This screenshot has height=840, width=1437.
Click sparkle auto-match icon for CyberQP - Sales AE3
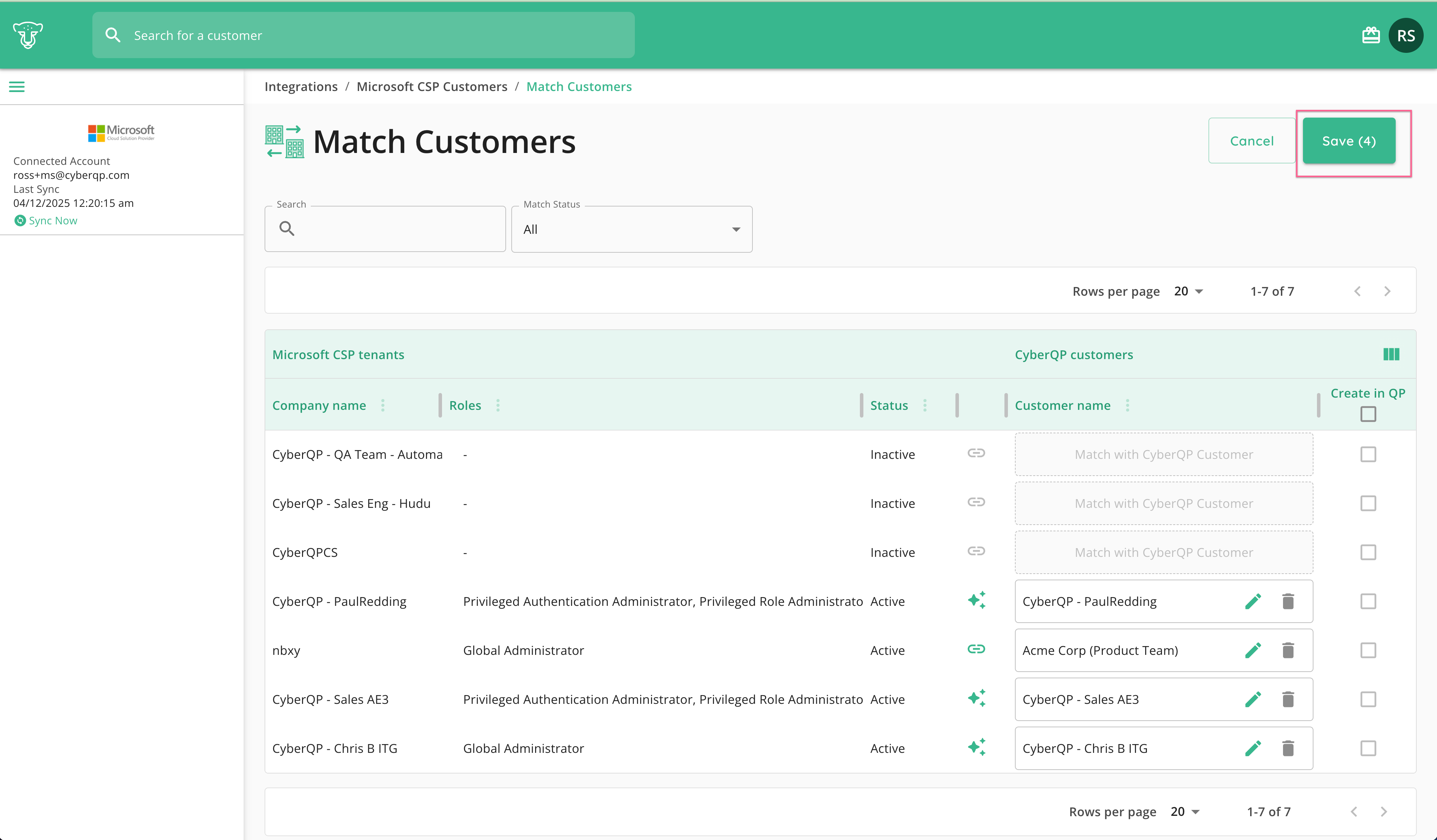click(976, 699)
